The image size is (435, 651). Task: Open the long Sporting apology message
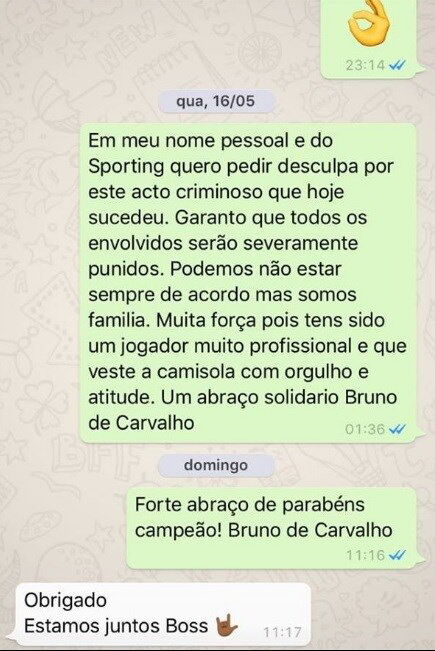[x=248, y=283]
